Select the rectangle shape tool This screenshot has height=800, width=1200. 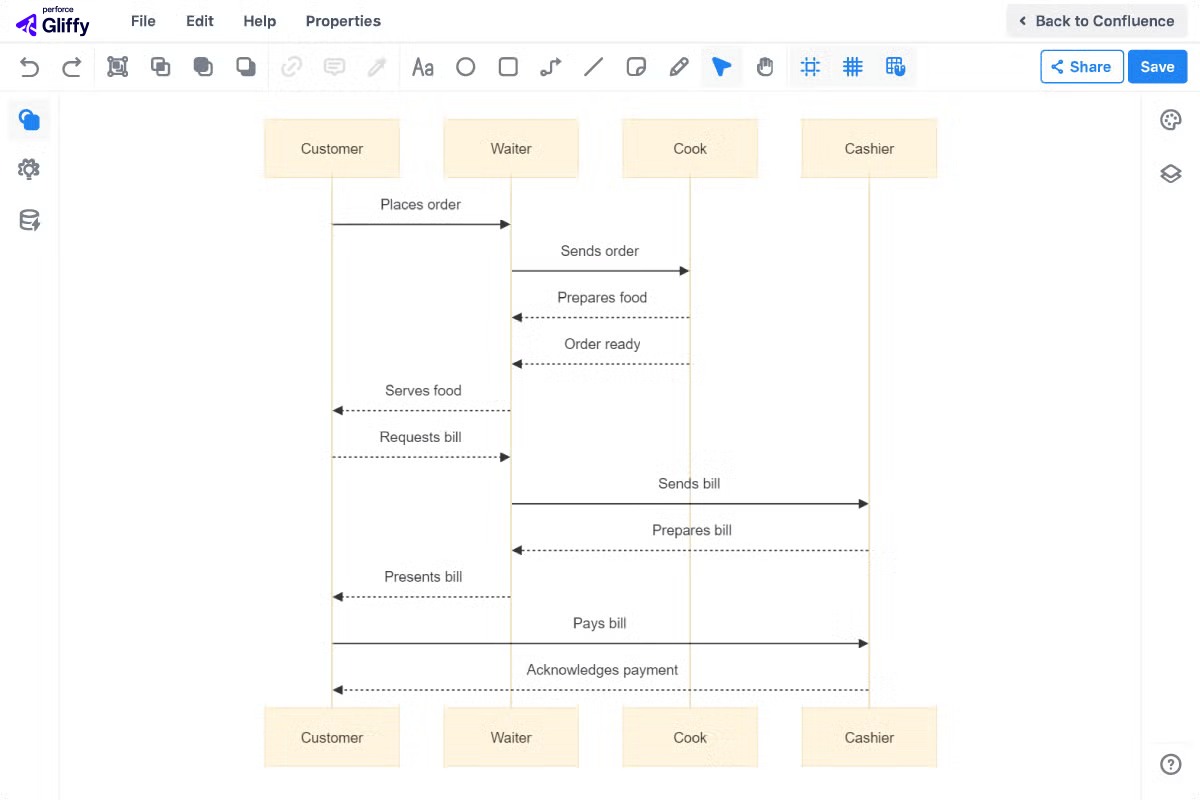click(x=508, y=67)
